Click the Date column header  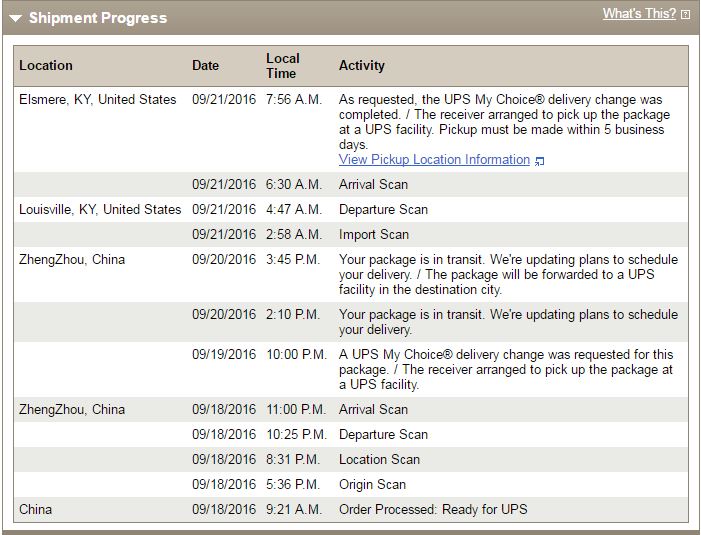pos(205,66)
